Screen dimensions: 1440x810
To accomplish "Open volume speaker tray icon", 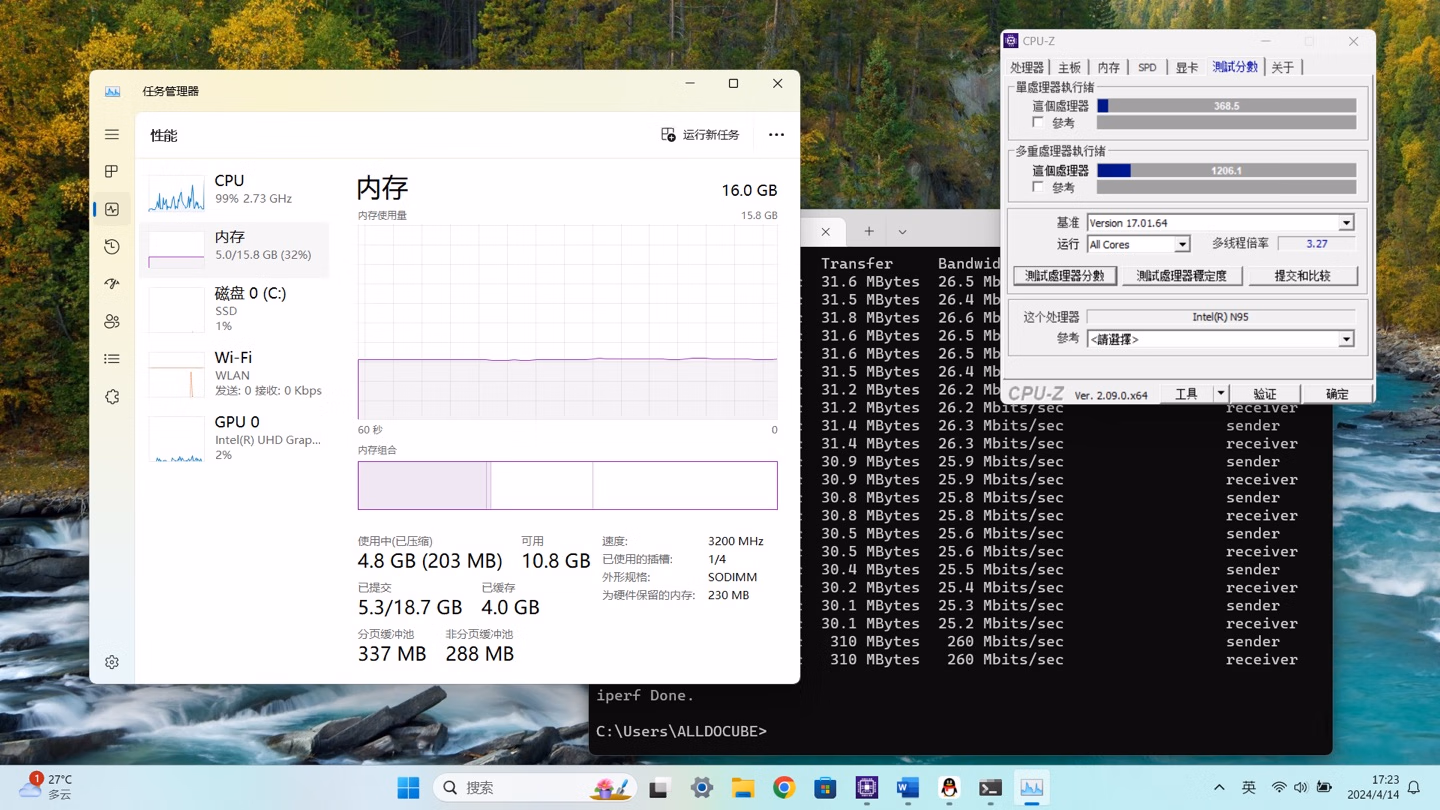I will 1301,788.
